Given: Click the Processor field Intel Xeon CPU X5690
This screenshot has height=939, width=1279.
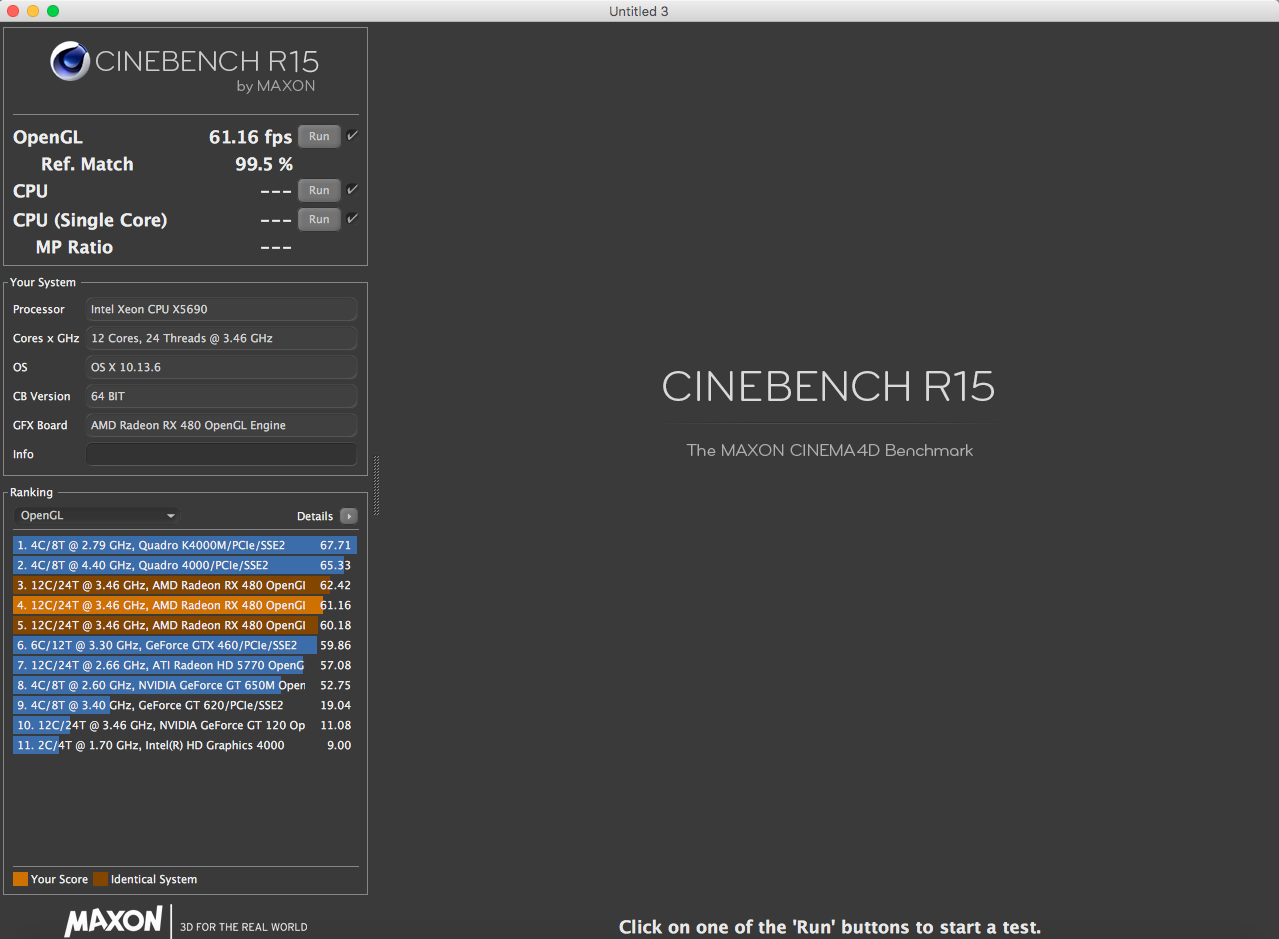Looking at the screenshot, I should tap(221, 309).
